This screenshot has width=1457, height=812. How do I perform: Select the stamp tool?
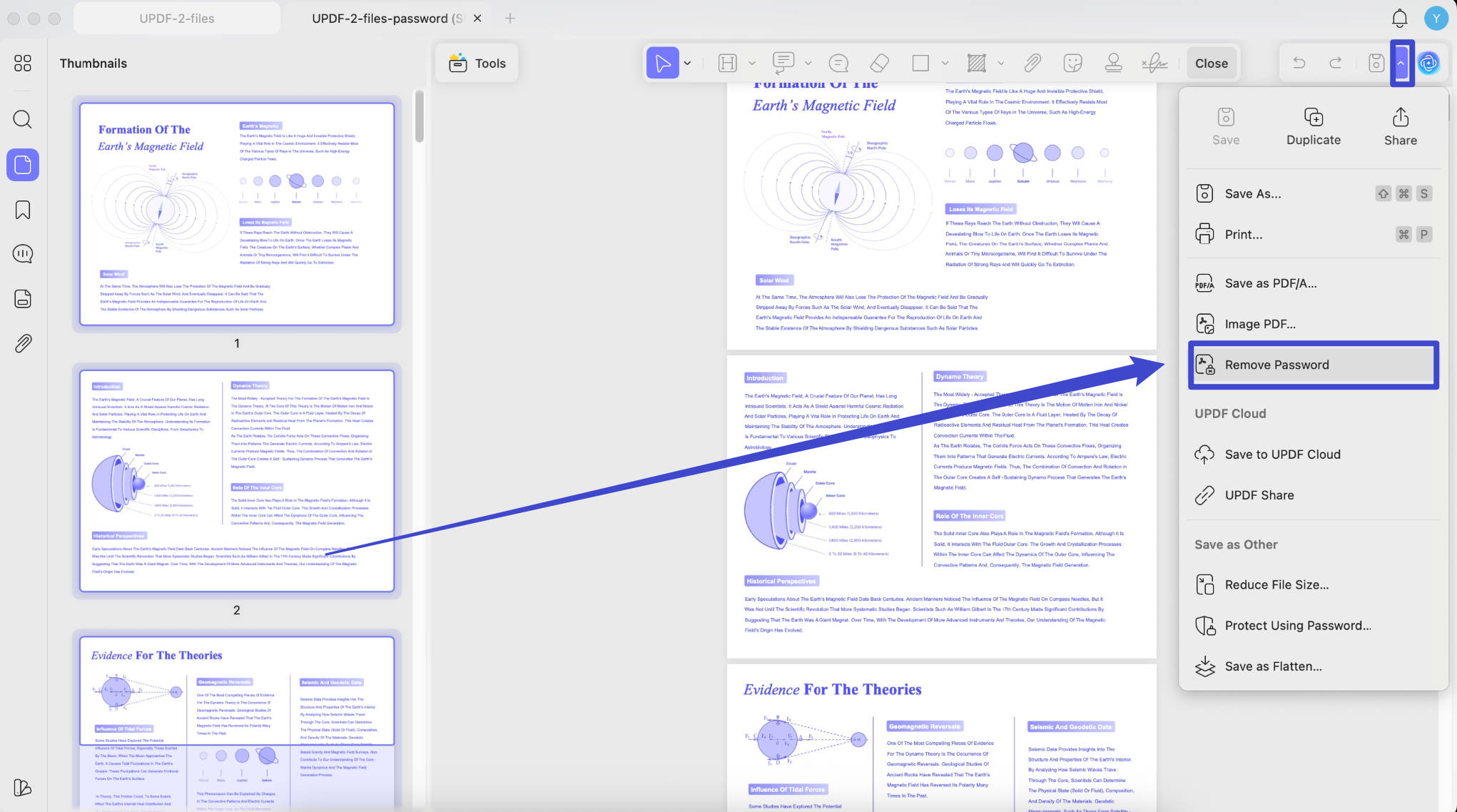(1113, 63)
